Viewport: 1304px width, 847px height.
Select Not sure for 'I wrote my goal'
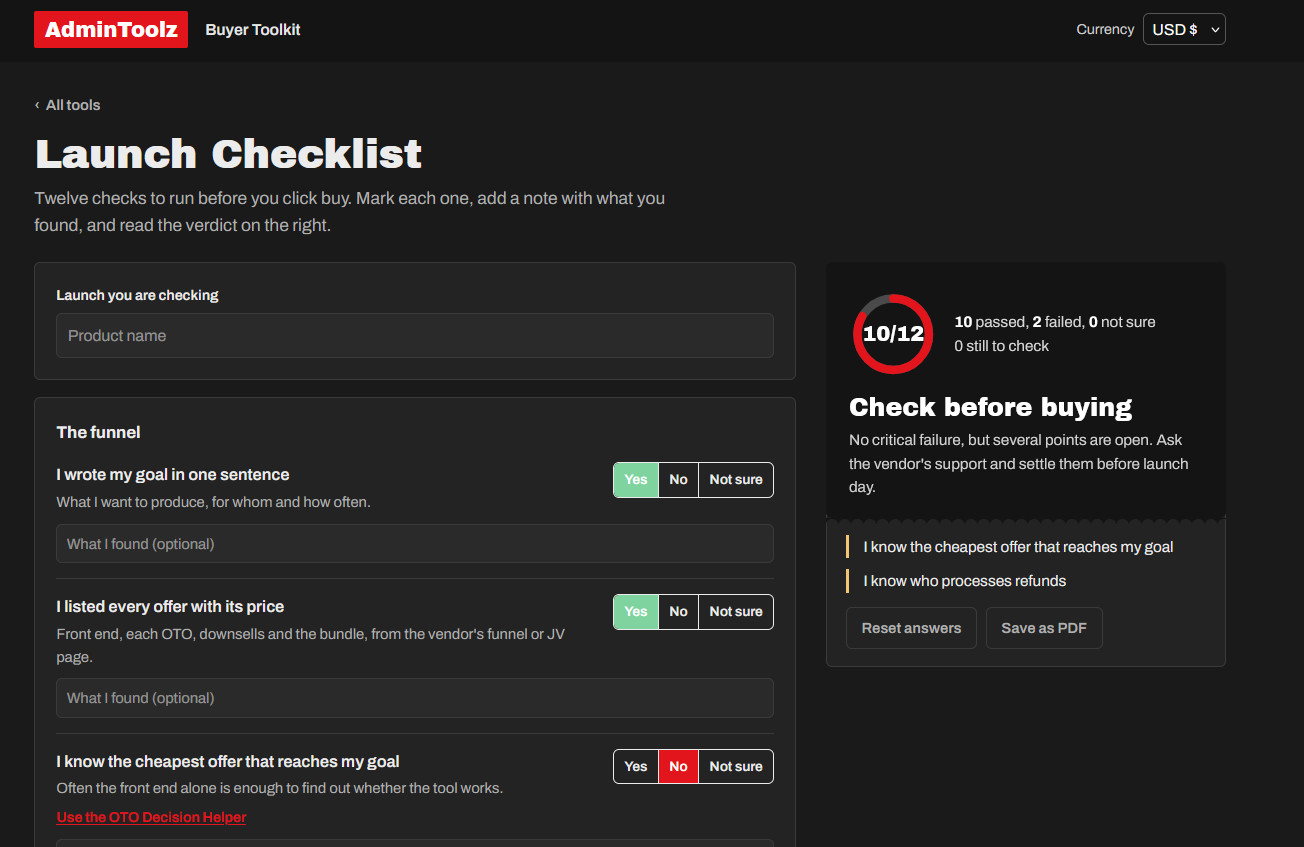click(x=736, y=480)
